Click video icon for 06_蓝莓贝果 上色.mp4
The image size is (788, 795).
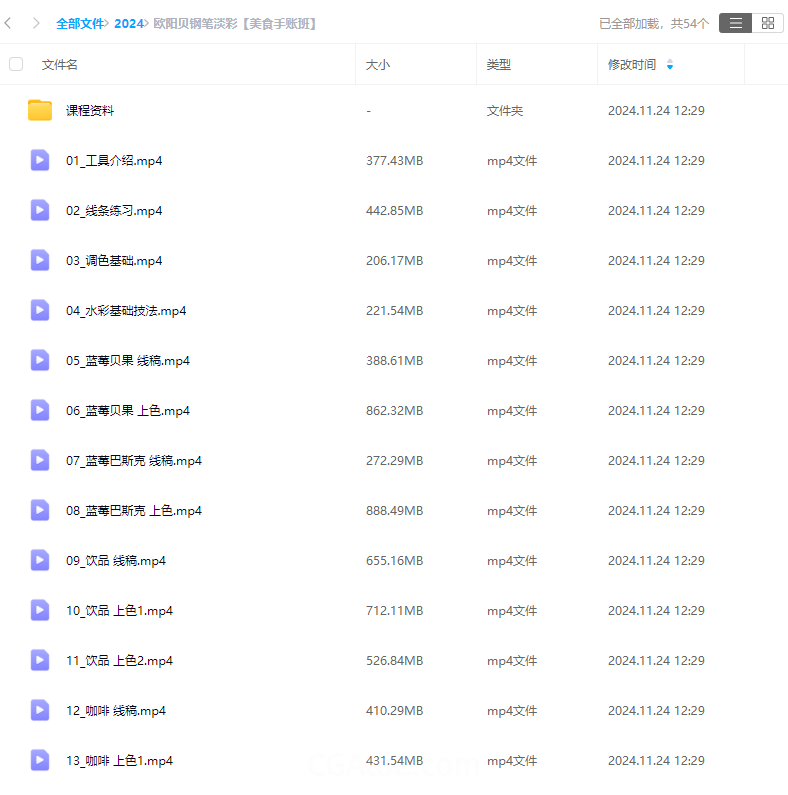click(40, 410)
